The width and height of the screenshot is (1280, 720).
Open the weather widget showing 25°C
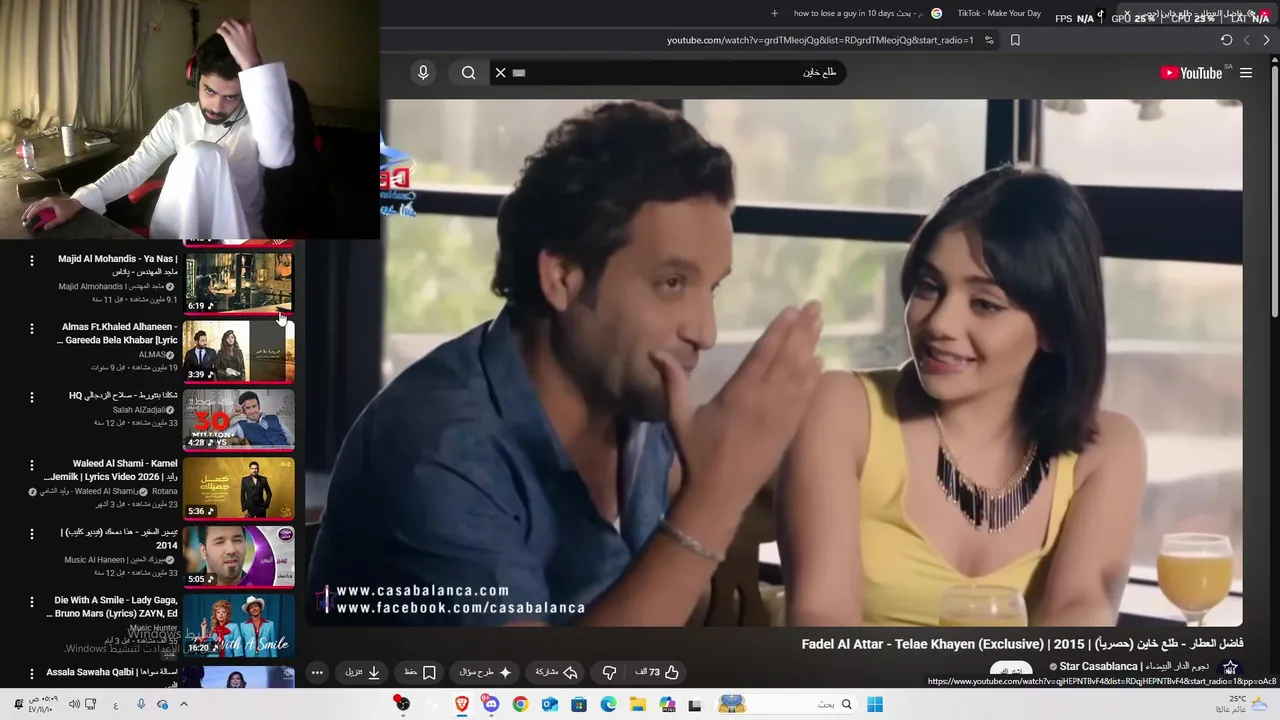coord(1243,704)
